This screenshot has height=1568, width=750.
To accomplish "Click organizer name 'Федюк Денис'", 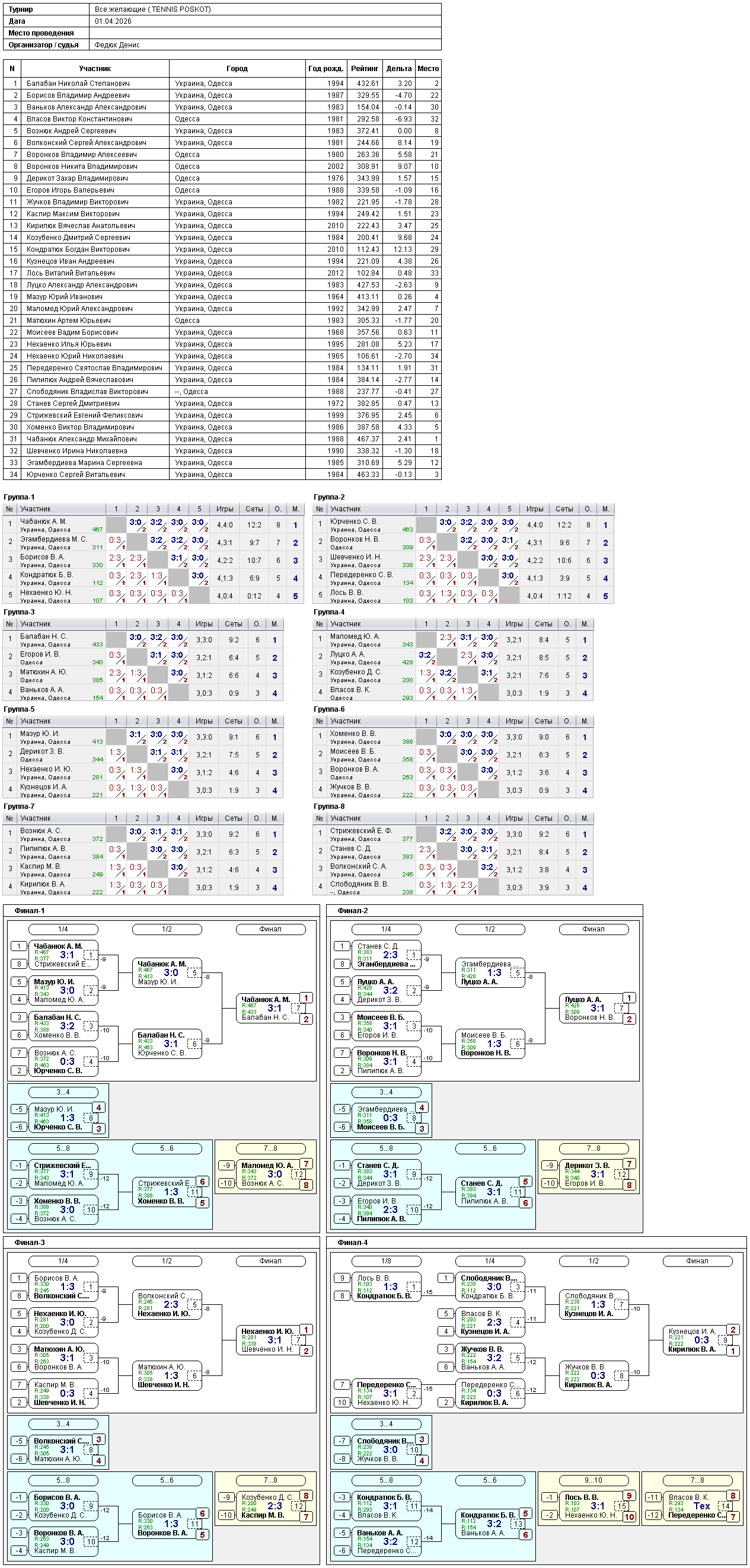I will (x=117, y=45).
